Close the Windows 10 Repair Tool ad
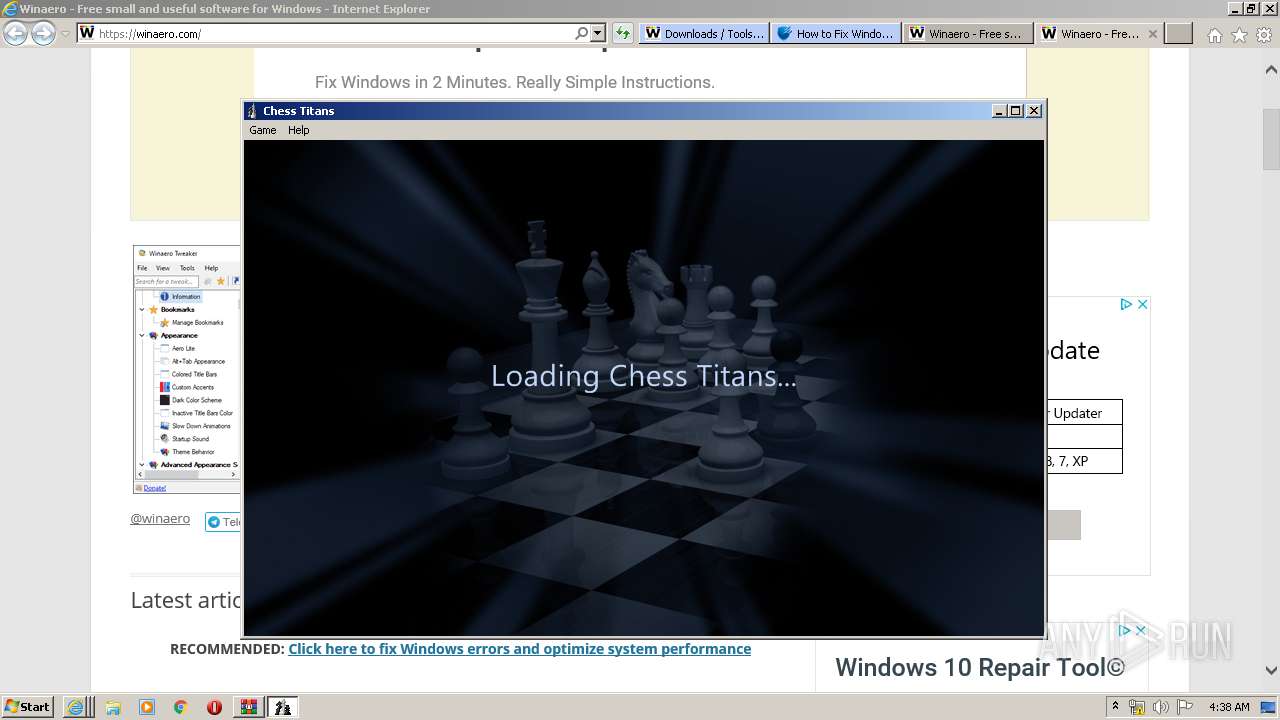Screen dimensions: 1280x720 (1141, 630)
